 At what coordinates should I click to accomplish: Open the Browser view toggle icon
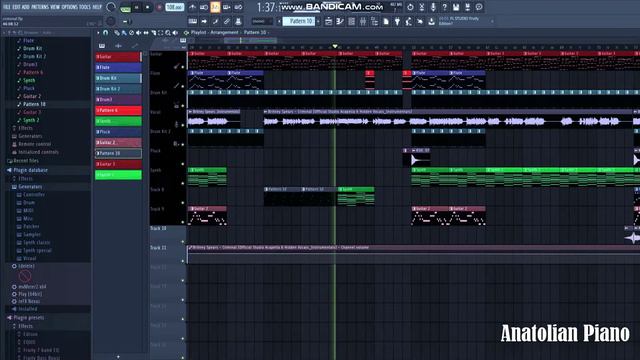[x=374, y=21]
